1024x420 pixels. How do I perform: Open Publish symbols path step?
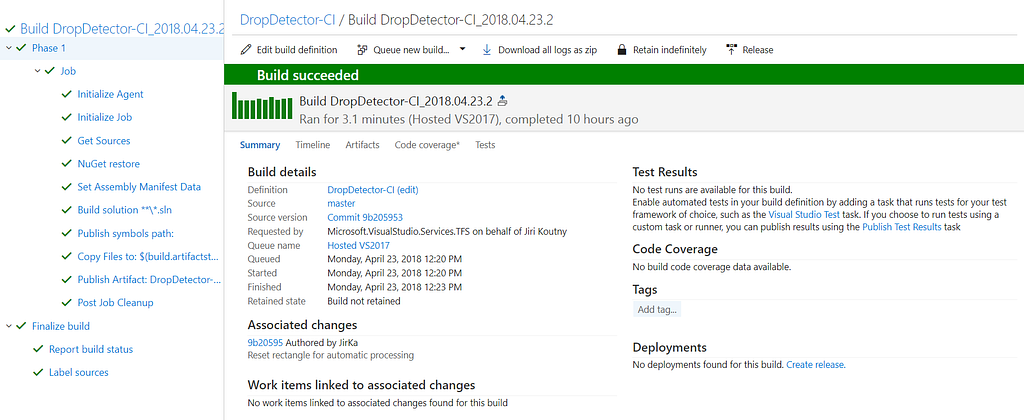tap(125, 233)
